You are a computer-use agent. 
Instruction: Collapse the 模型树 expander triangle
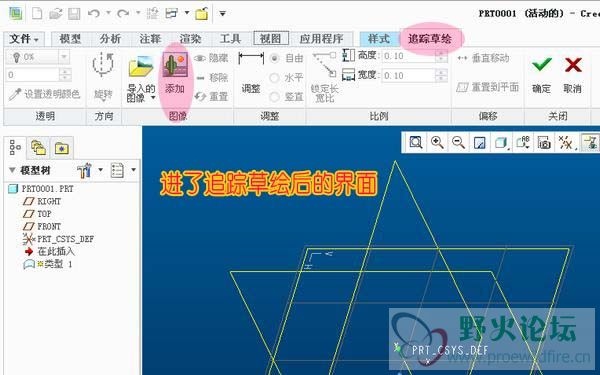click(x=12, y=170)
